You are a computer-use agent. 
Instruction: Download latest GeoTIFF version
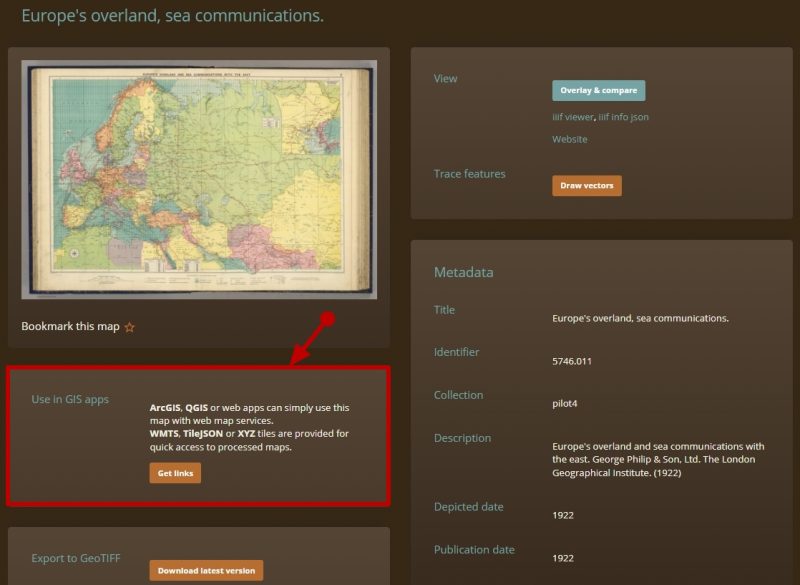[x=206, y=571]
